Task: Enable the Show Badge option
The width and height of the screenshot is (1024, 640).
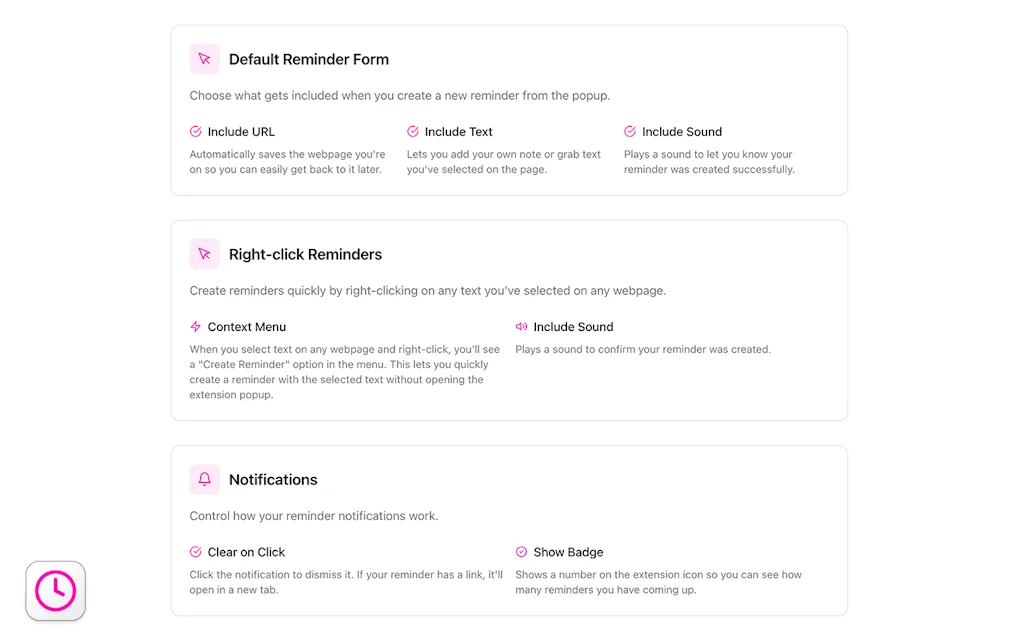Action: point(561,551)
